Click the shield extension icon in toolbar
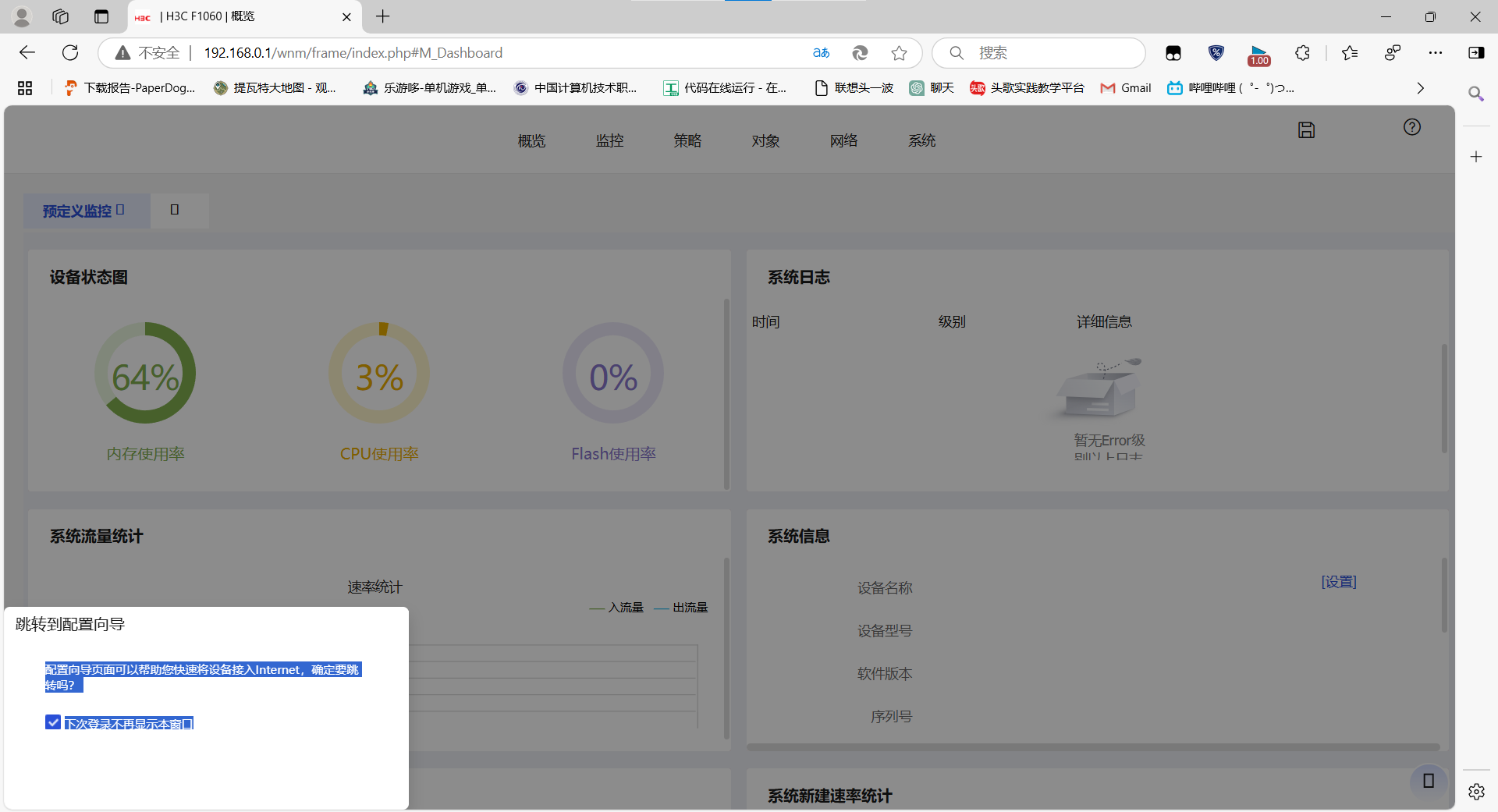The height and width of the screenshot is (812, 1498). [1216, 53]
